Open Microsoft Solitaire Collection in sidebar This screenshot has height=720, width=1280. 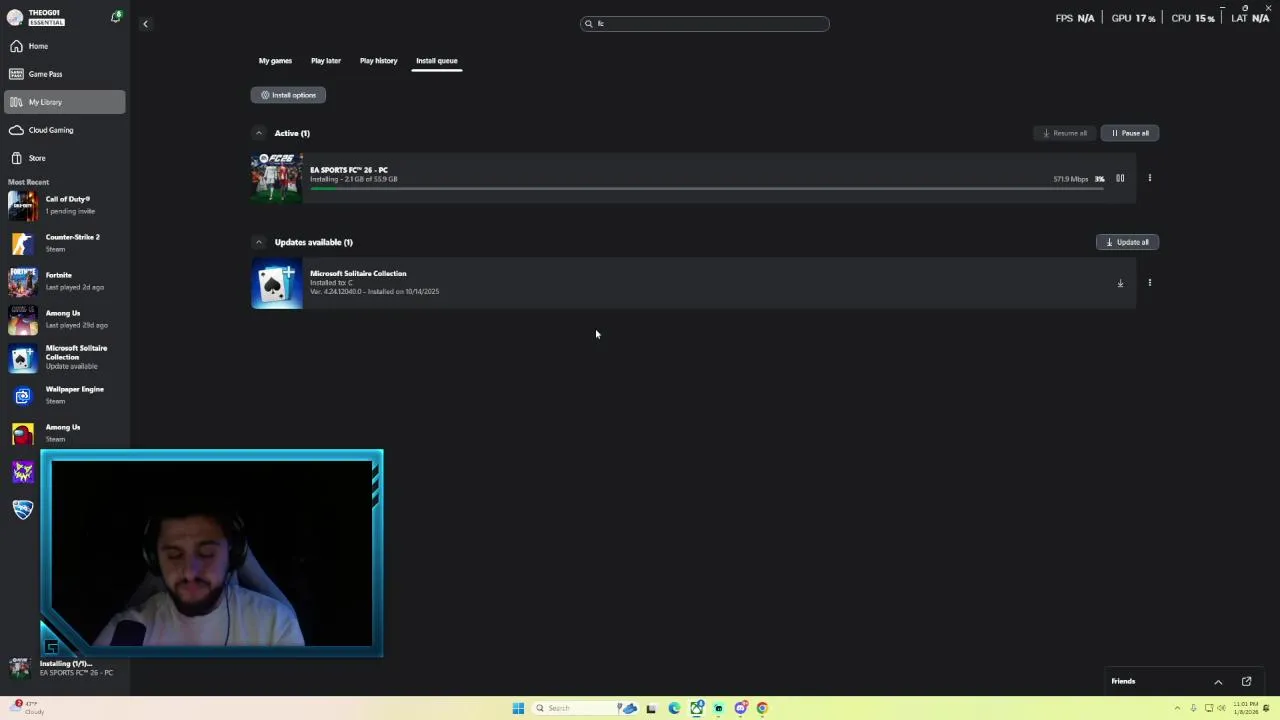(x=65, y=357)
